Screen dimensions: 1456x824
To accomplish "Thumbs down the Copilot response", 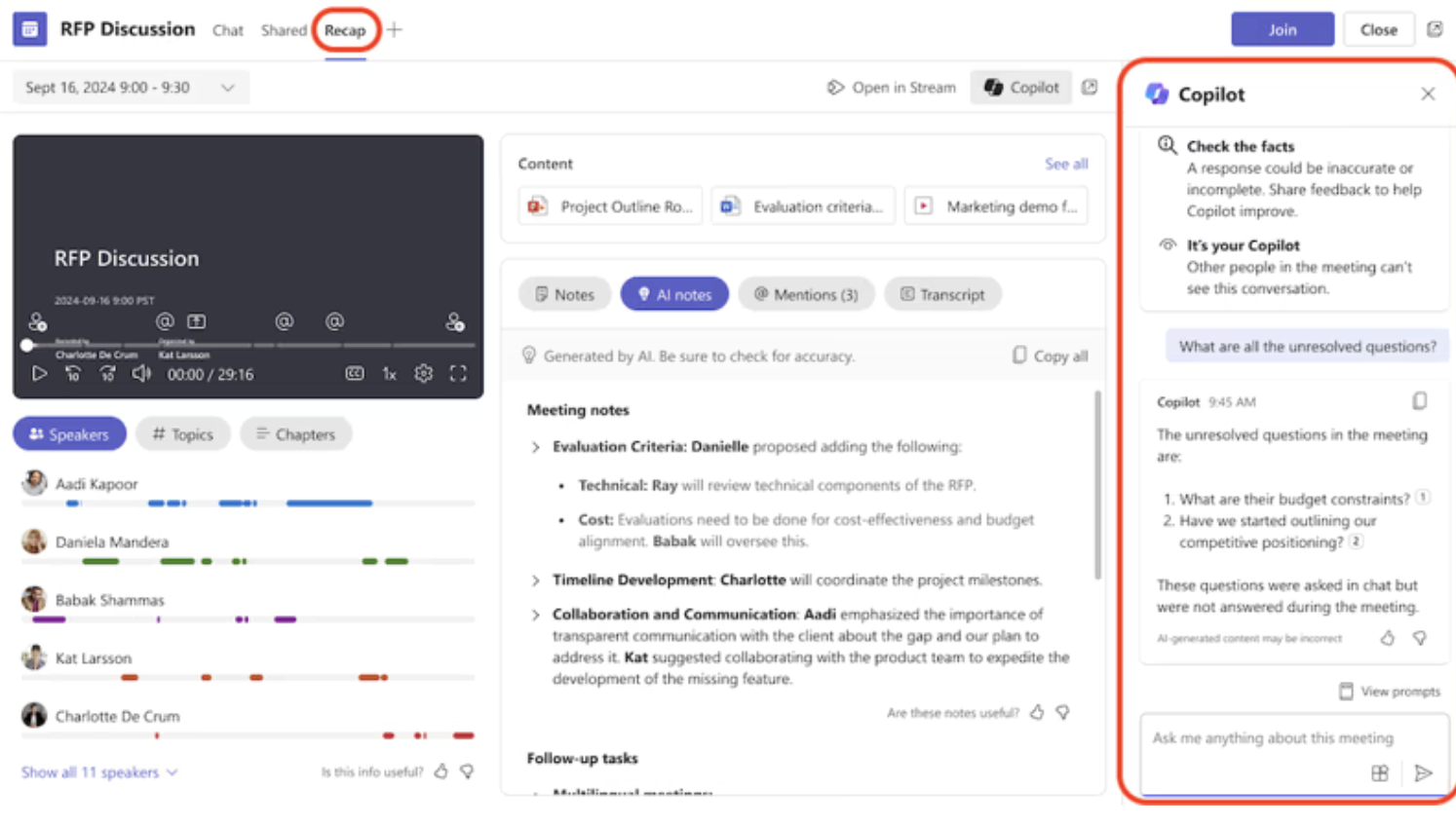I will [x=1419, y=639].
